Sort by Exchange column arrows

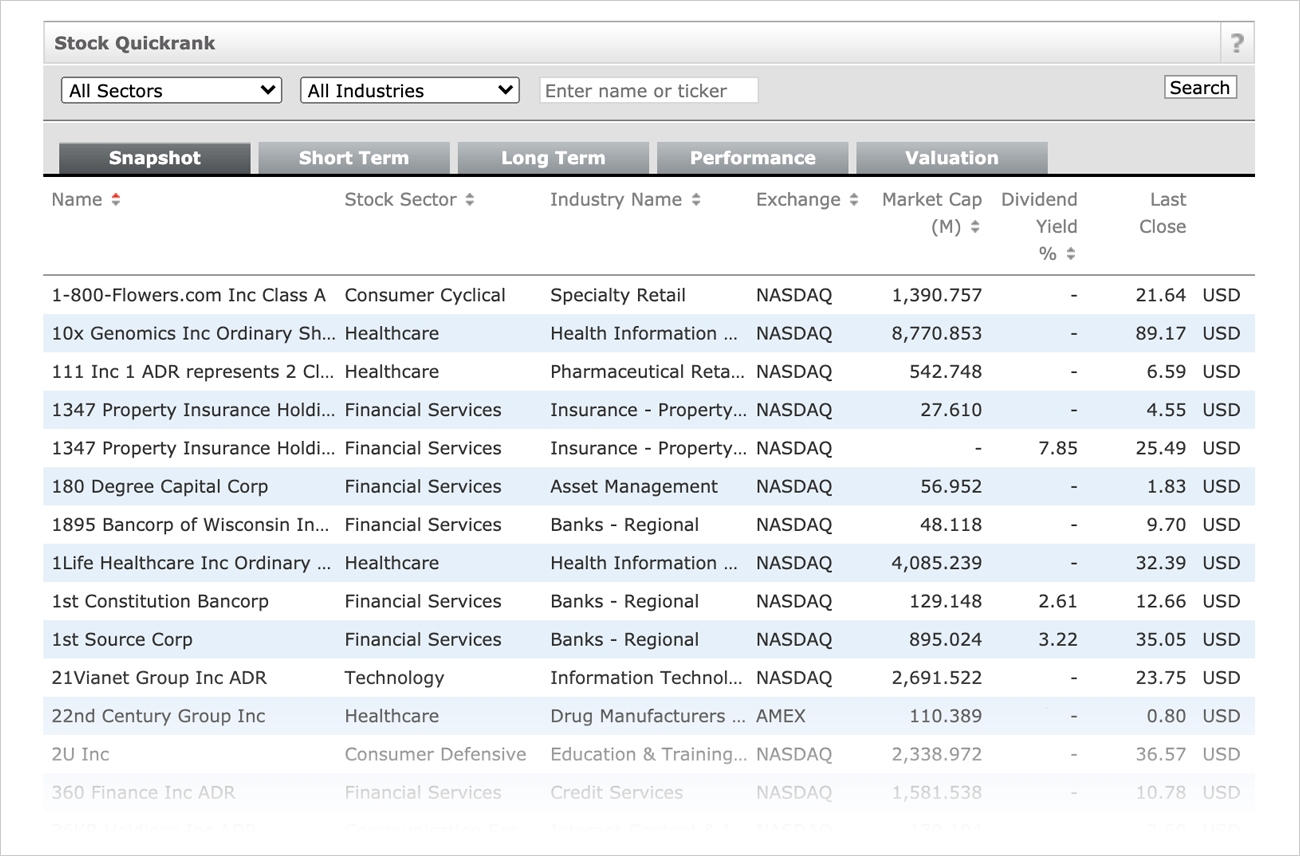(x=853, y=200)
